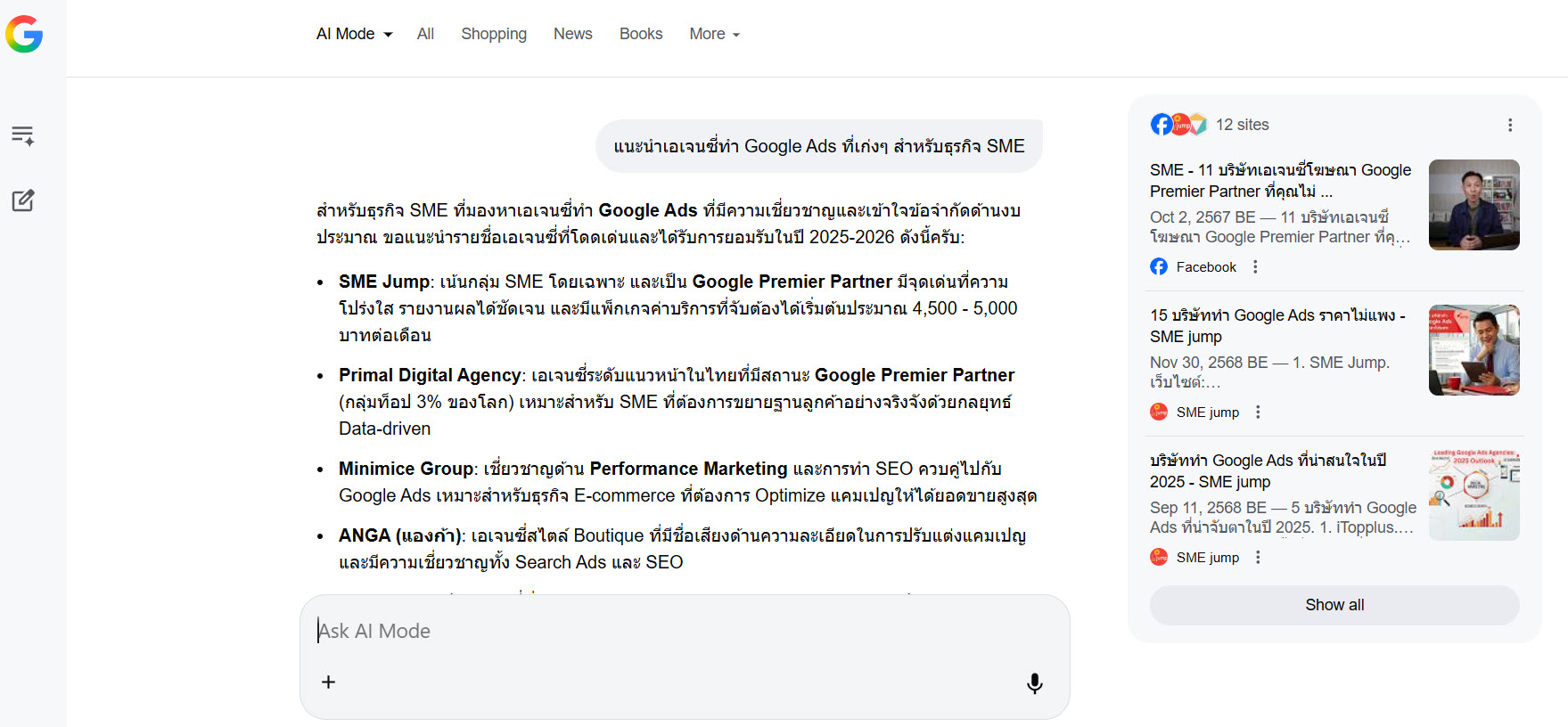Click the SME jump label under Sep 11 result
Viewport: 1568px width, 727px height.
[1208, 557]
